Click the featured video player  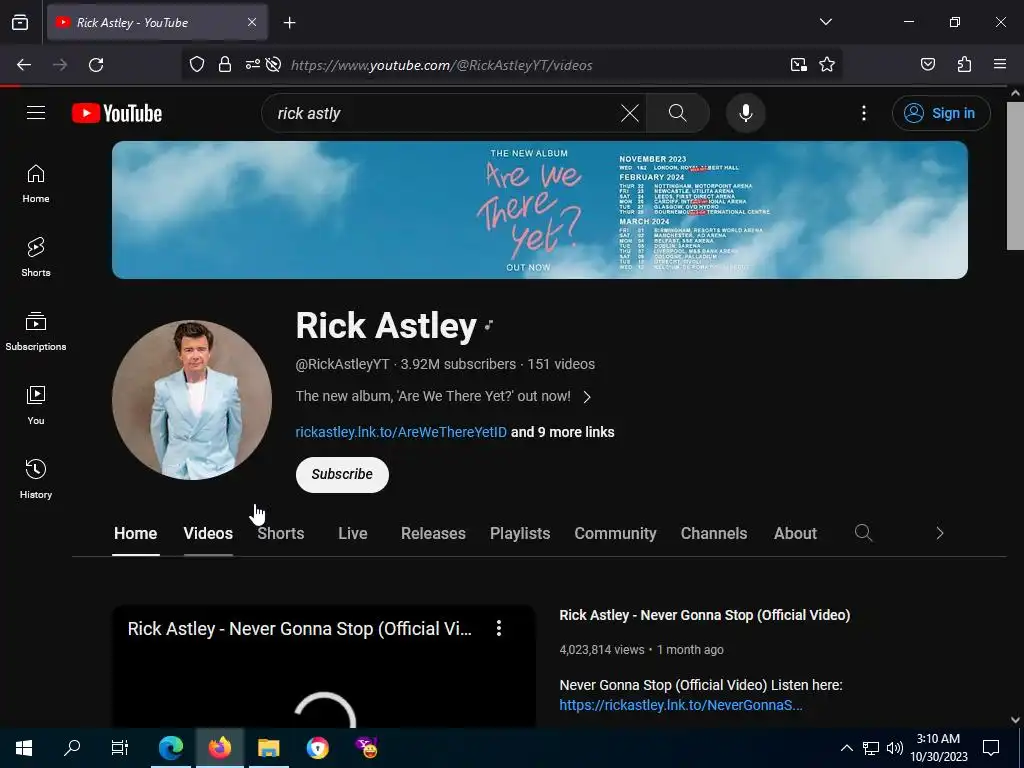click(323, 666)
